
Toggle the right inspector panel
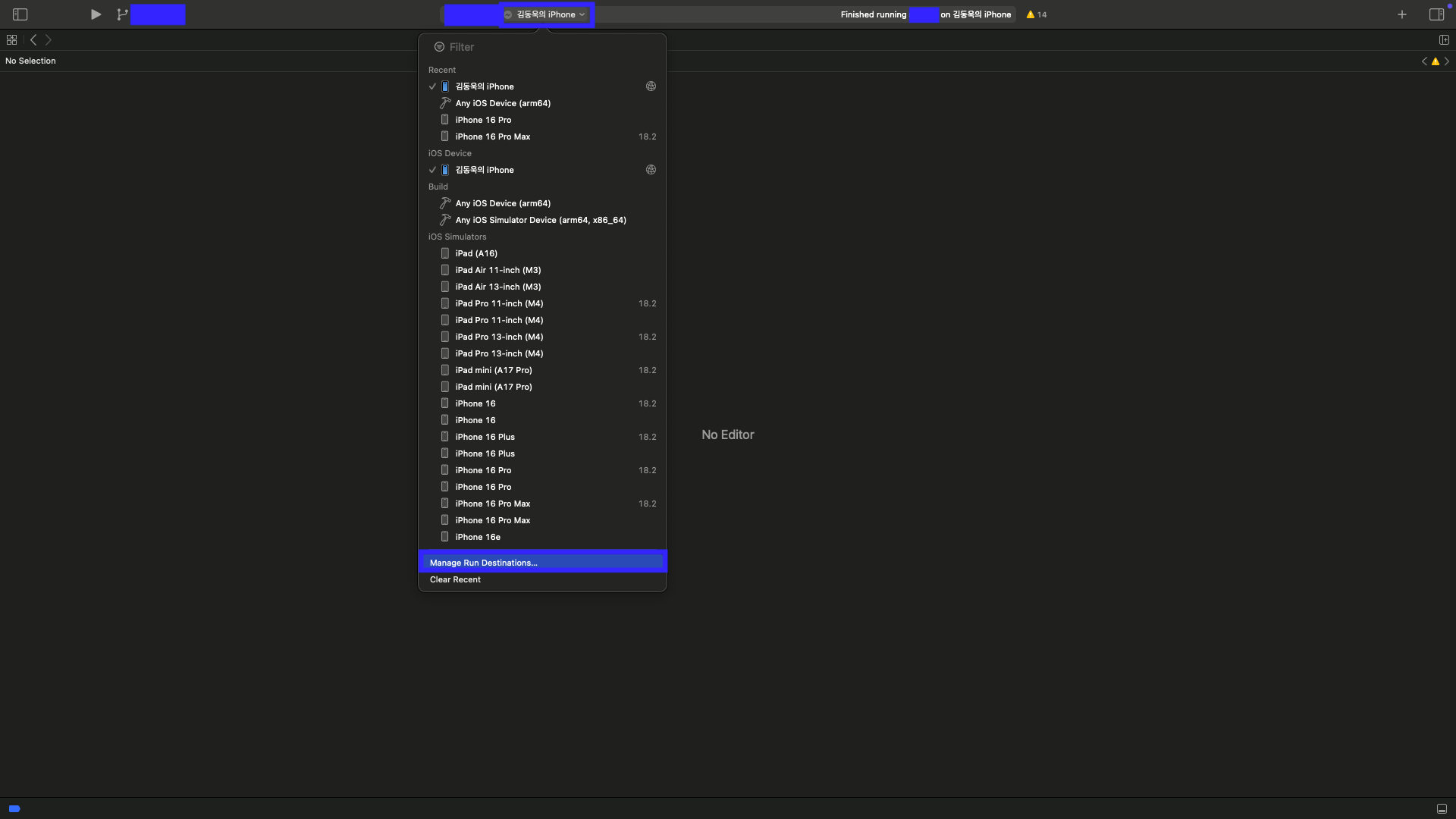1436,14
